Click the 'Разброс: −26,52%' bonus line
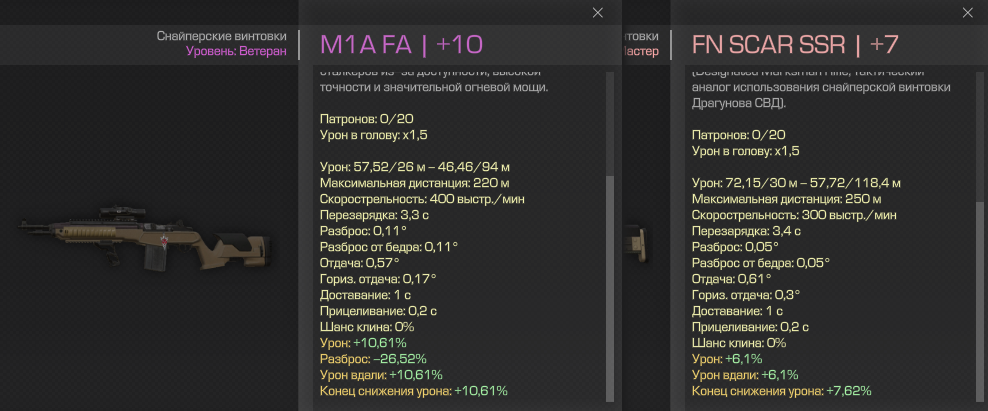 [x=373, y=359]
